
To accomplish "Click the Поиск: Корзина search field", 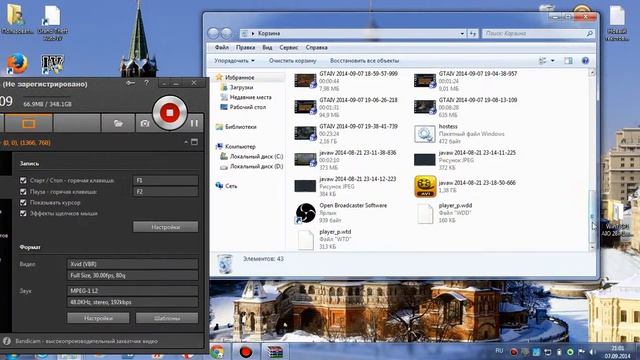I will [x=538, y=33].
